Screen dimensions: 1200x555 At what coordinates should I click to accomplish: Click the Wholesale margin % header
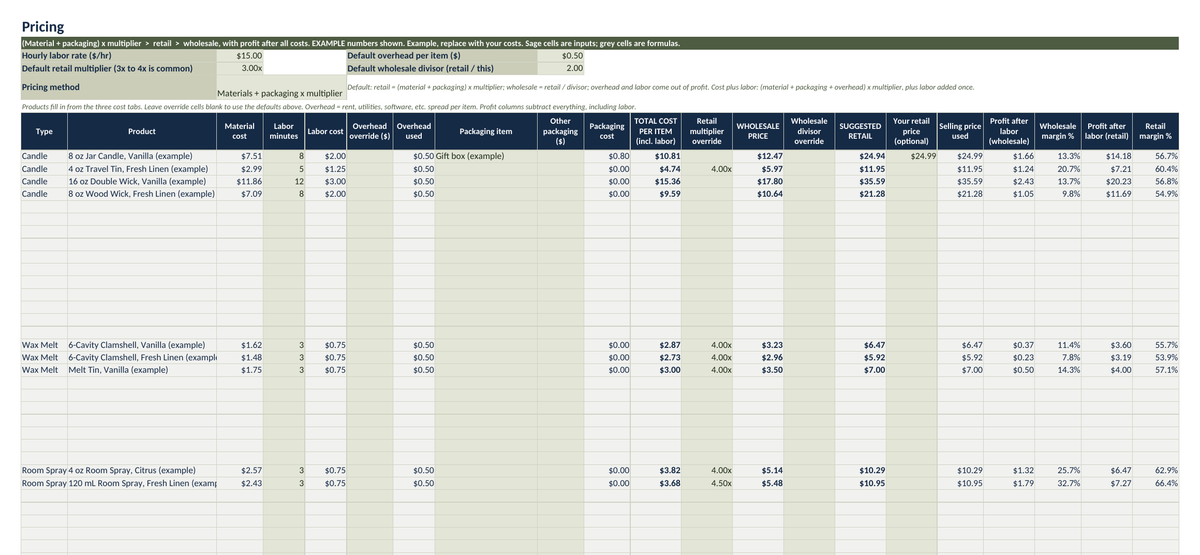click(1058, 132)
